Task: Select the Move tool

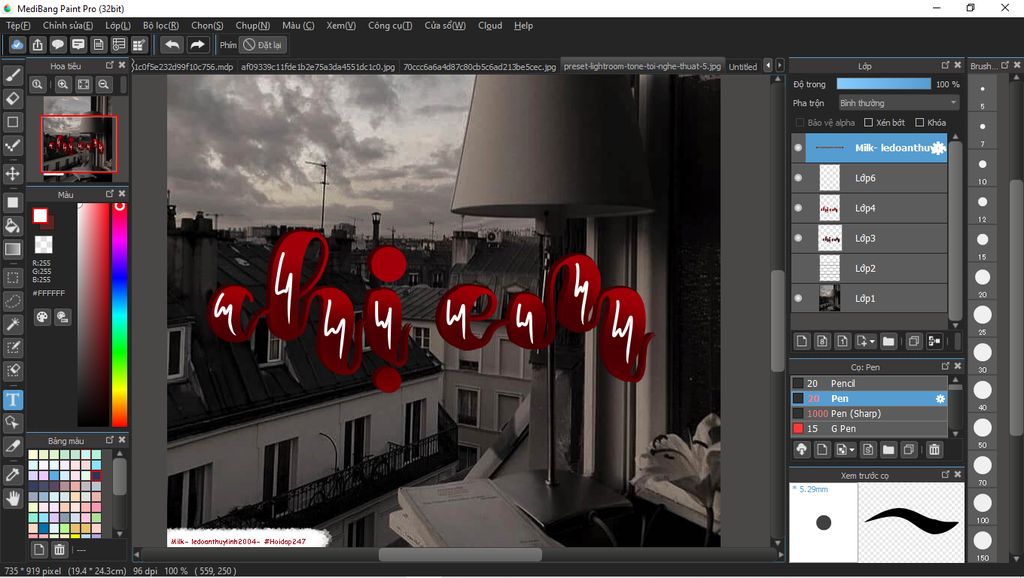Action: 12,174
